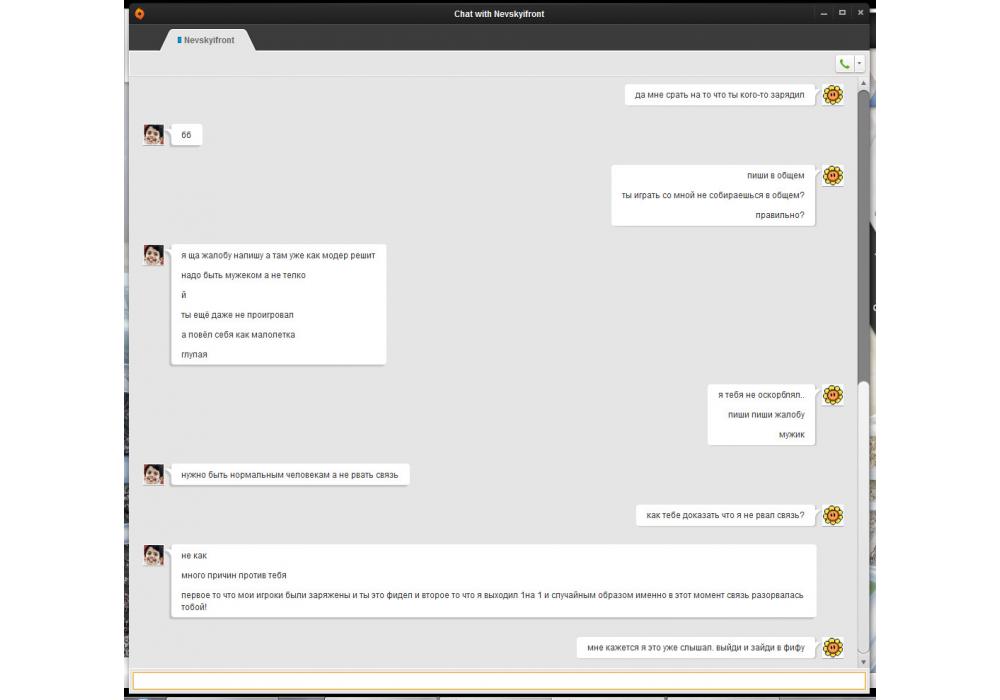Click the message "пиши в общем"

[776, 175]
